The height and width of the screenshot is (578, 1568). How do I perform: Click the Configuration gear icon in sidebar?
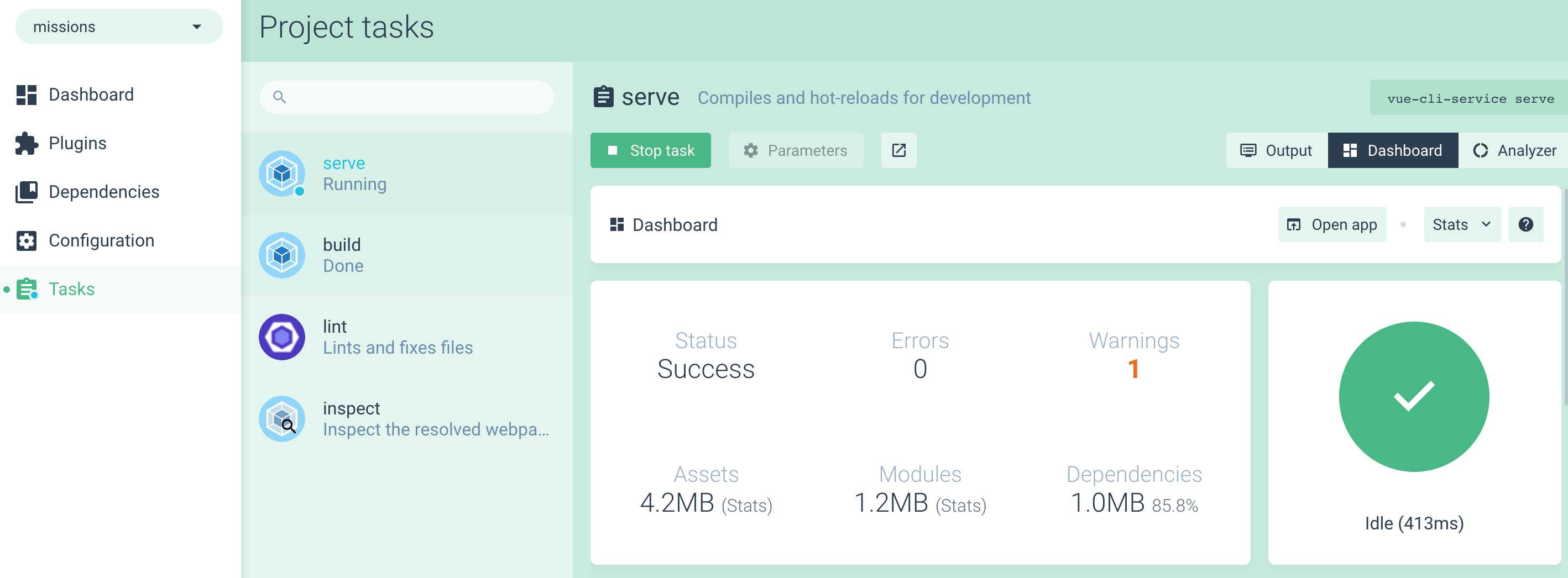pyautogui.click(x=26, y=241)
